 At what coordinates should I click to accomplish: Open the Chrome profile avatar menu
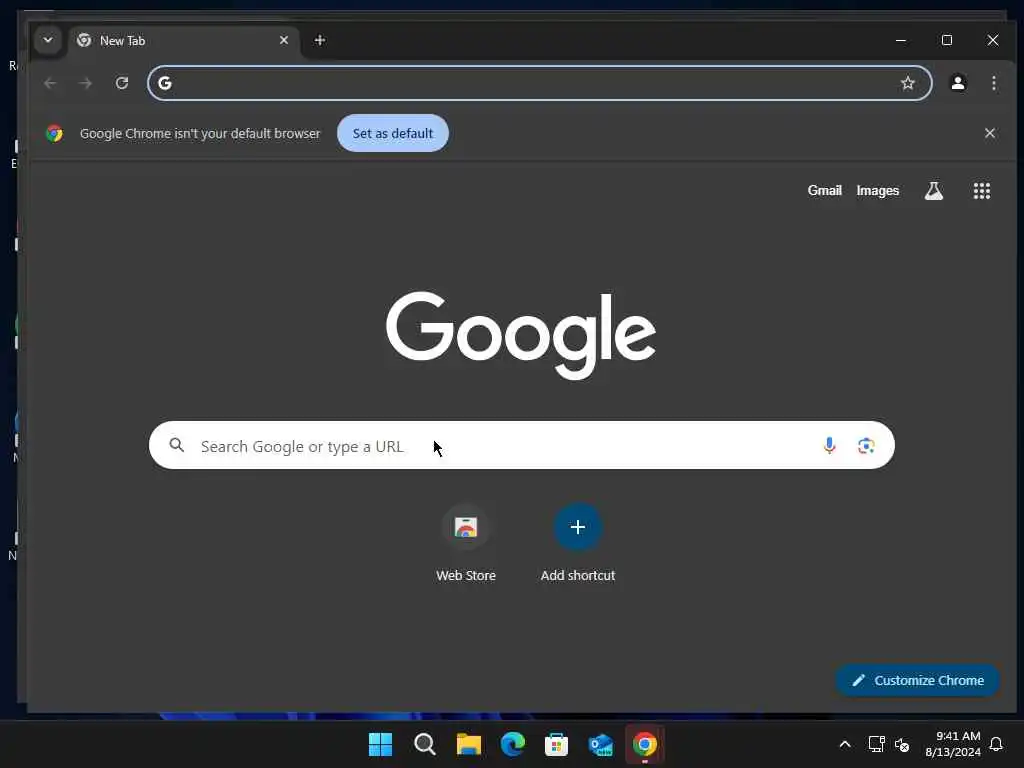point(957,83)
